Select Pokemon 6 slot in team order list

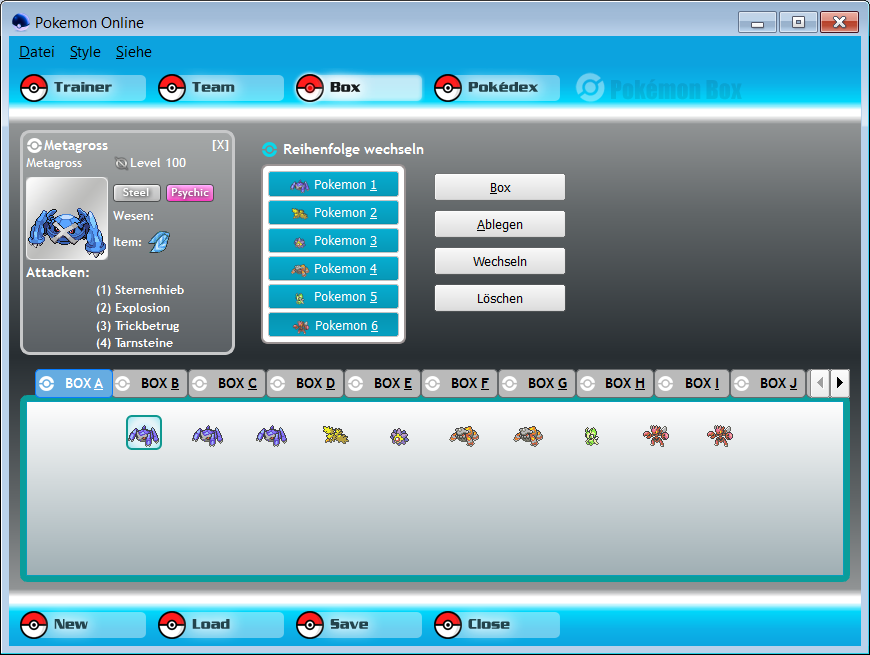[x=333, y=325]
